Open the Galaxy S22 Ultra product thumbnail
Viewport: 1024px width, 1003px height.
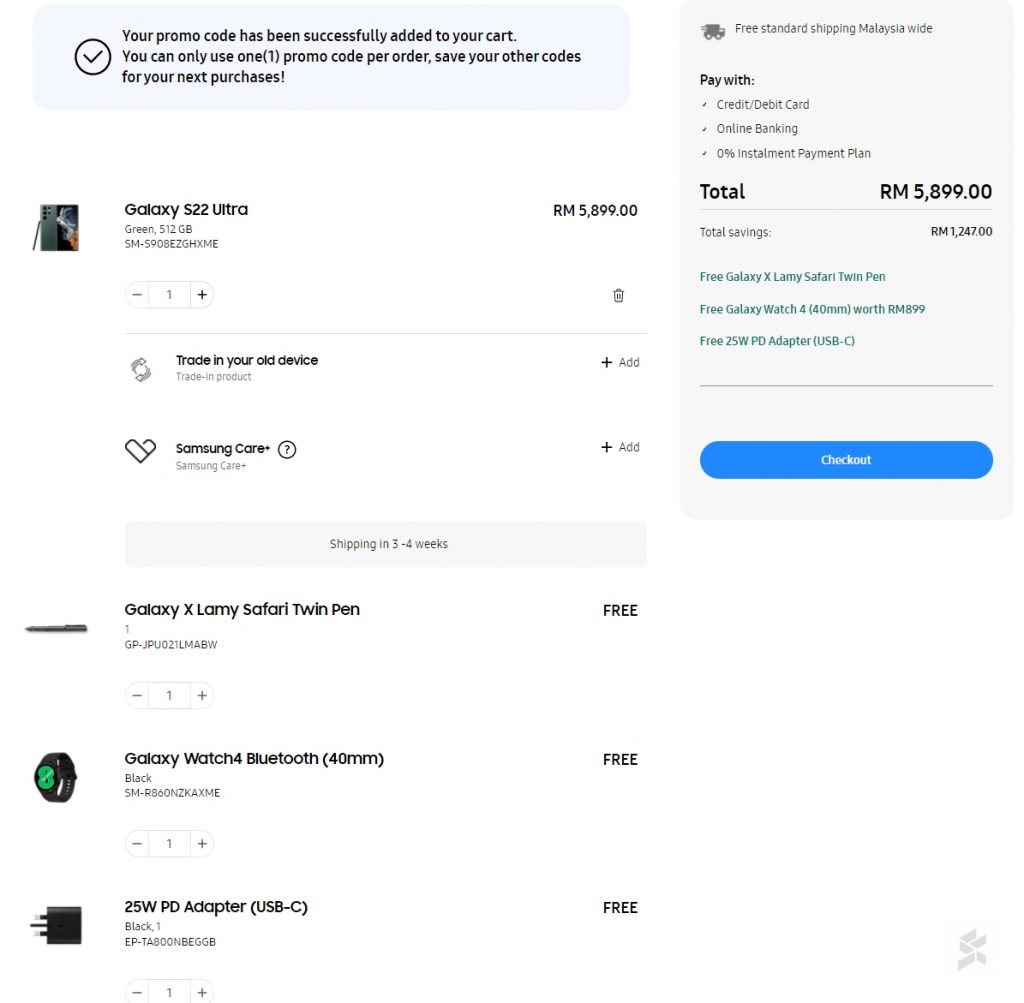[x=56, y=227]
